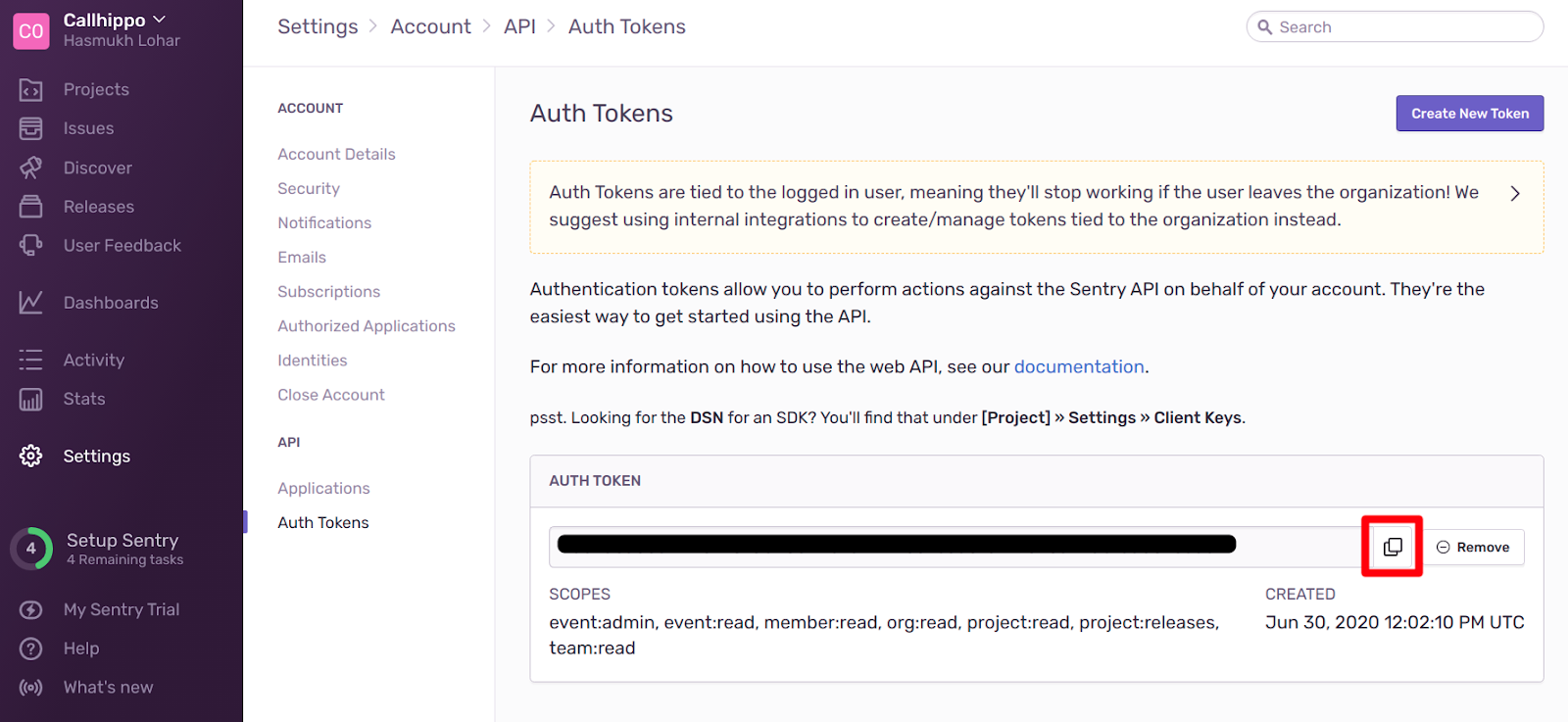Open User Feedback in the sidebar
Viewport: 1568px width, 722px height.
tap(122, 245)
